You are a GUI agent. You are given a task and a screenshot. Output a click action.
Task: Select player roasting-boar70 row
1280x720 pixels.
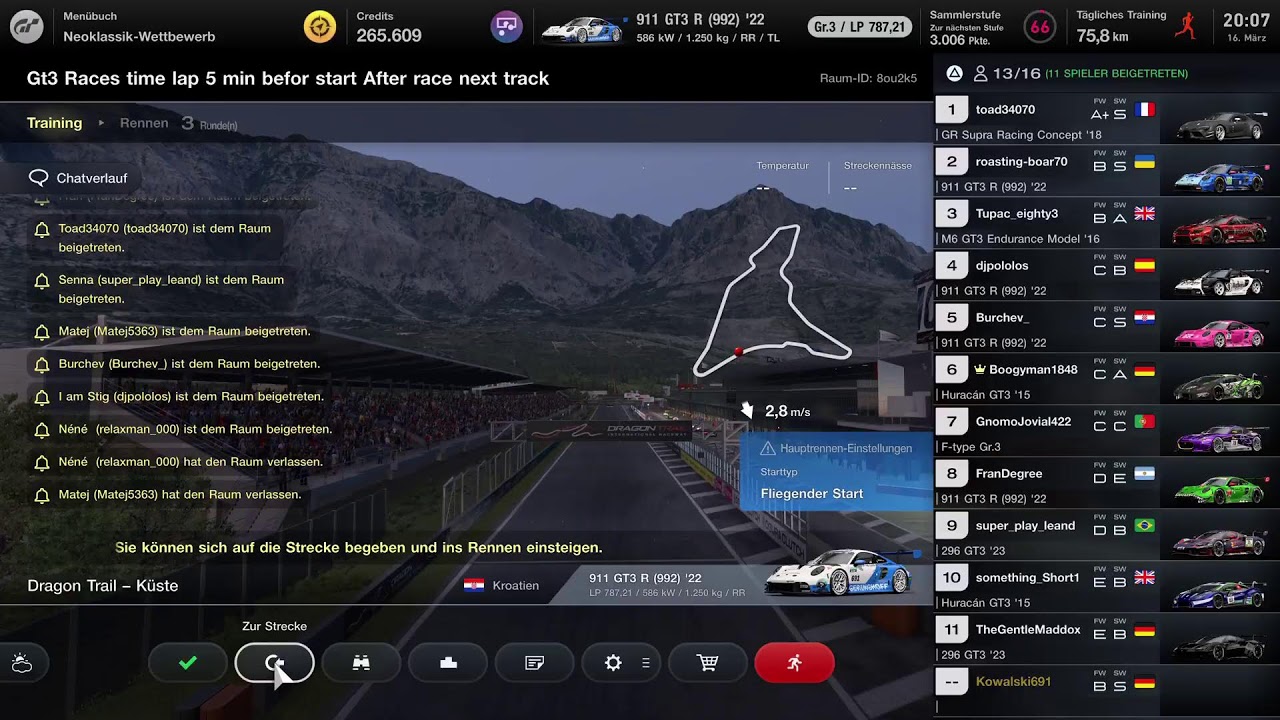tap(1107, 172)
